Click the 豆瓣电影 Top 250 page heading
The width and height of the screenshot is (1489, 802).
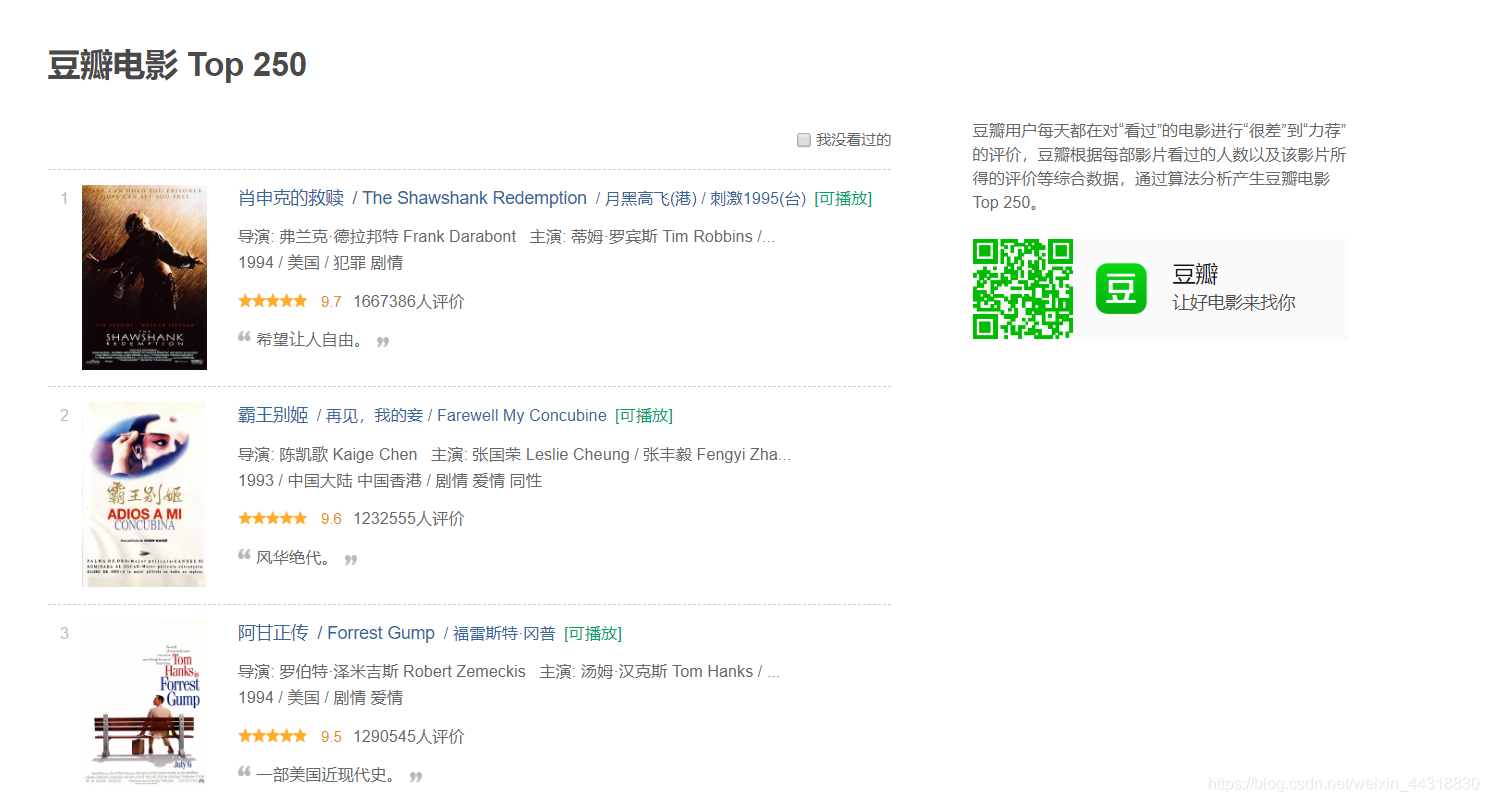[177, 65]
